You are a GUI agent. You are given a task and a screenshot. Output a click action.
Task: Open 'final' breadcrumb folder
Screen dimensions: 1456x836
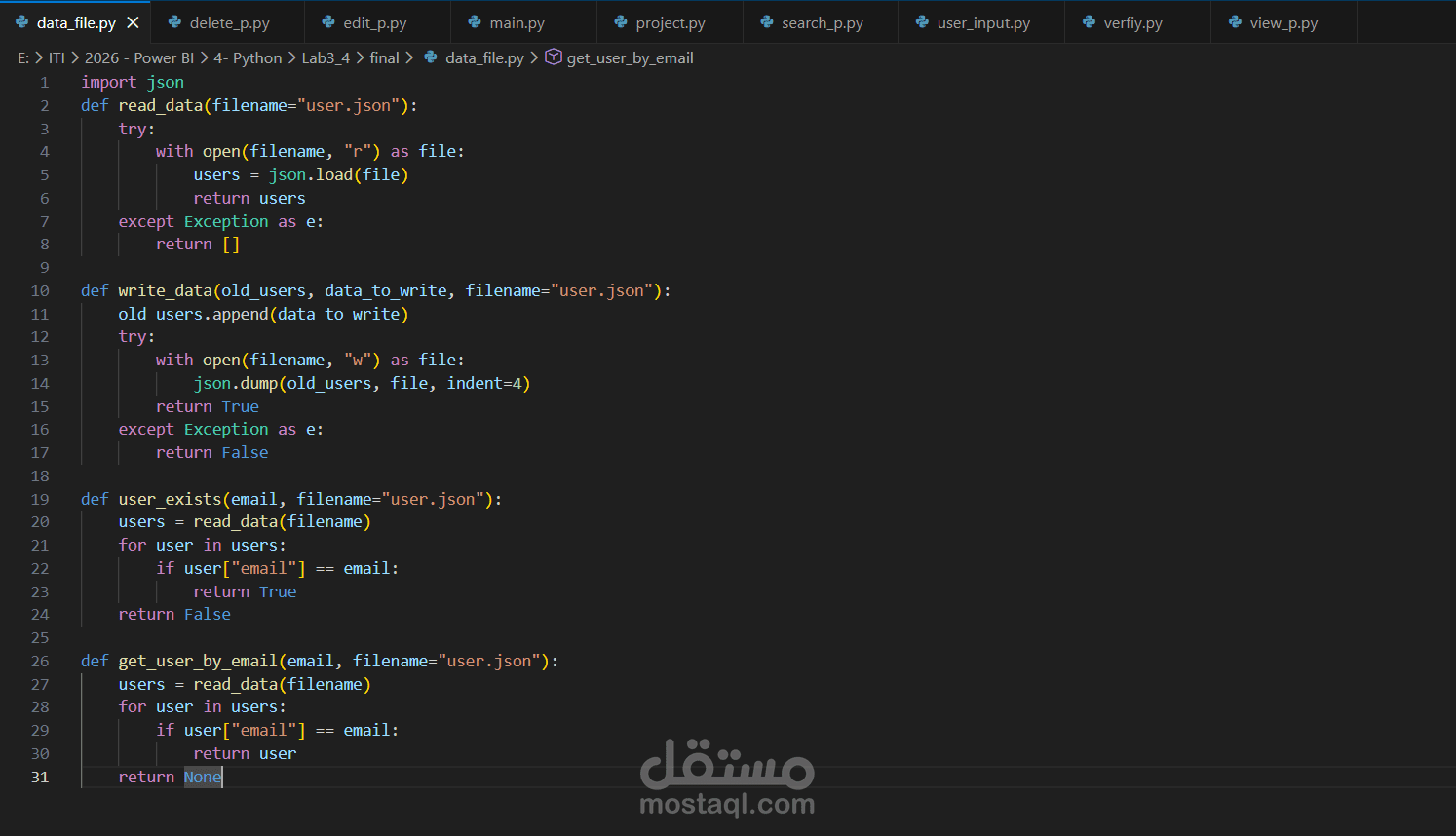tap(384, 58)
